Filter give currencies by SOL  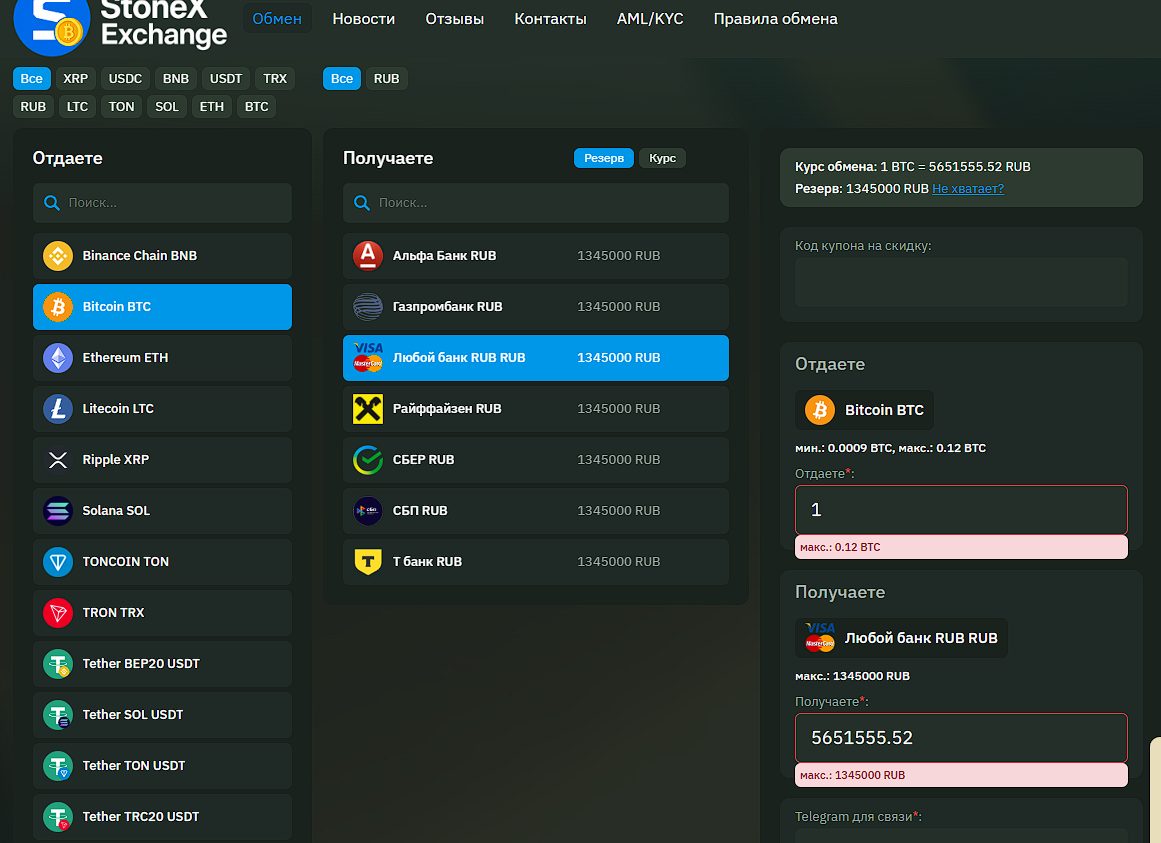click(x=167, y=107)
